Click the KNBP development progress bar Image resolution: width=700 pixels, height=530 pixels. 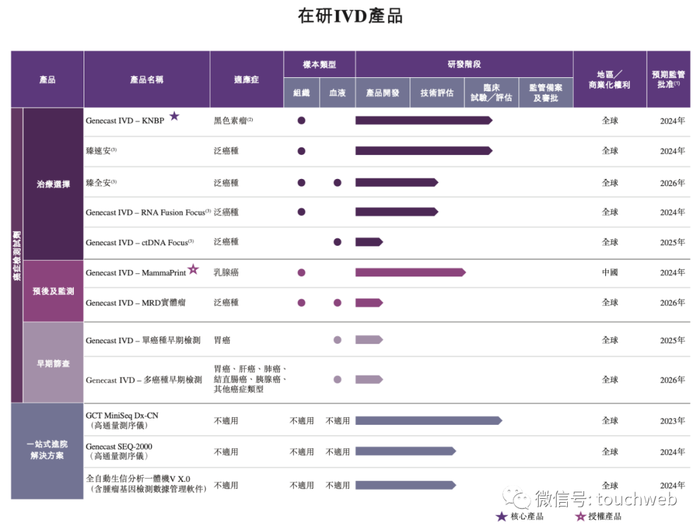tap(424, 120)
